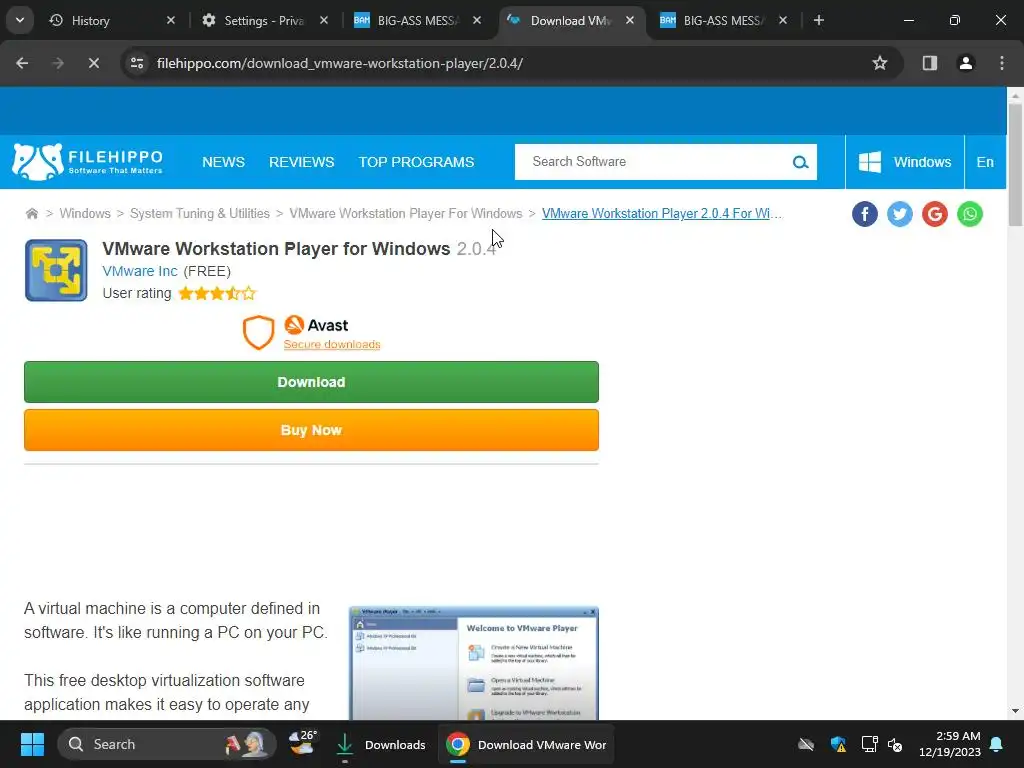
Task: Open the VMware Inc developer link
Action: (x=140, y=271)
